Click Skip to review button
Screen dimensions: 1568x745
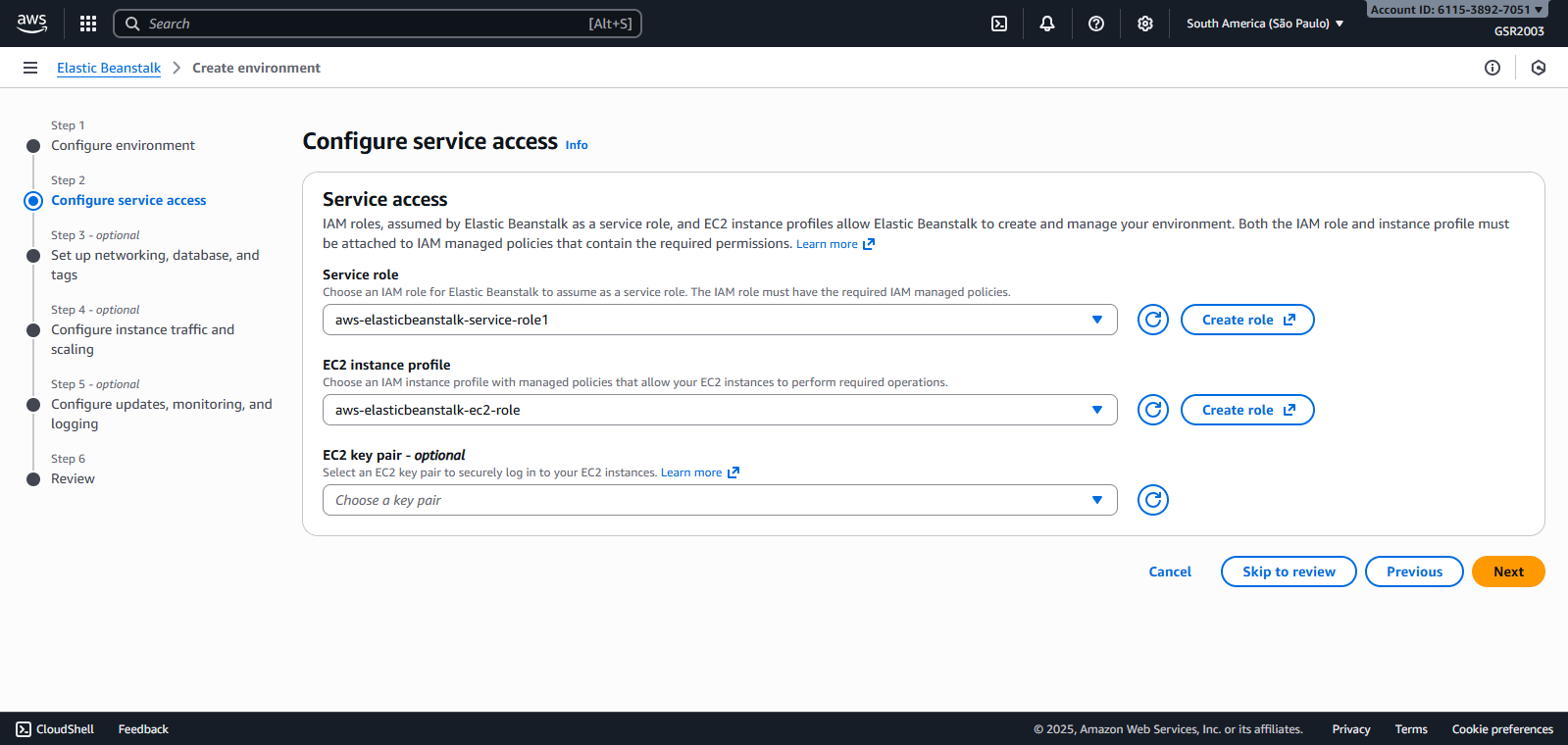pos(1289,571)
